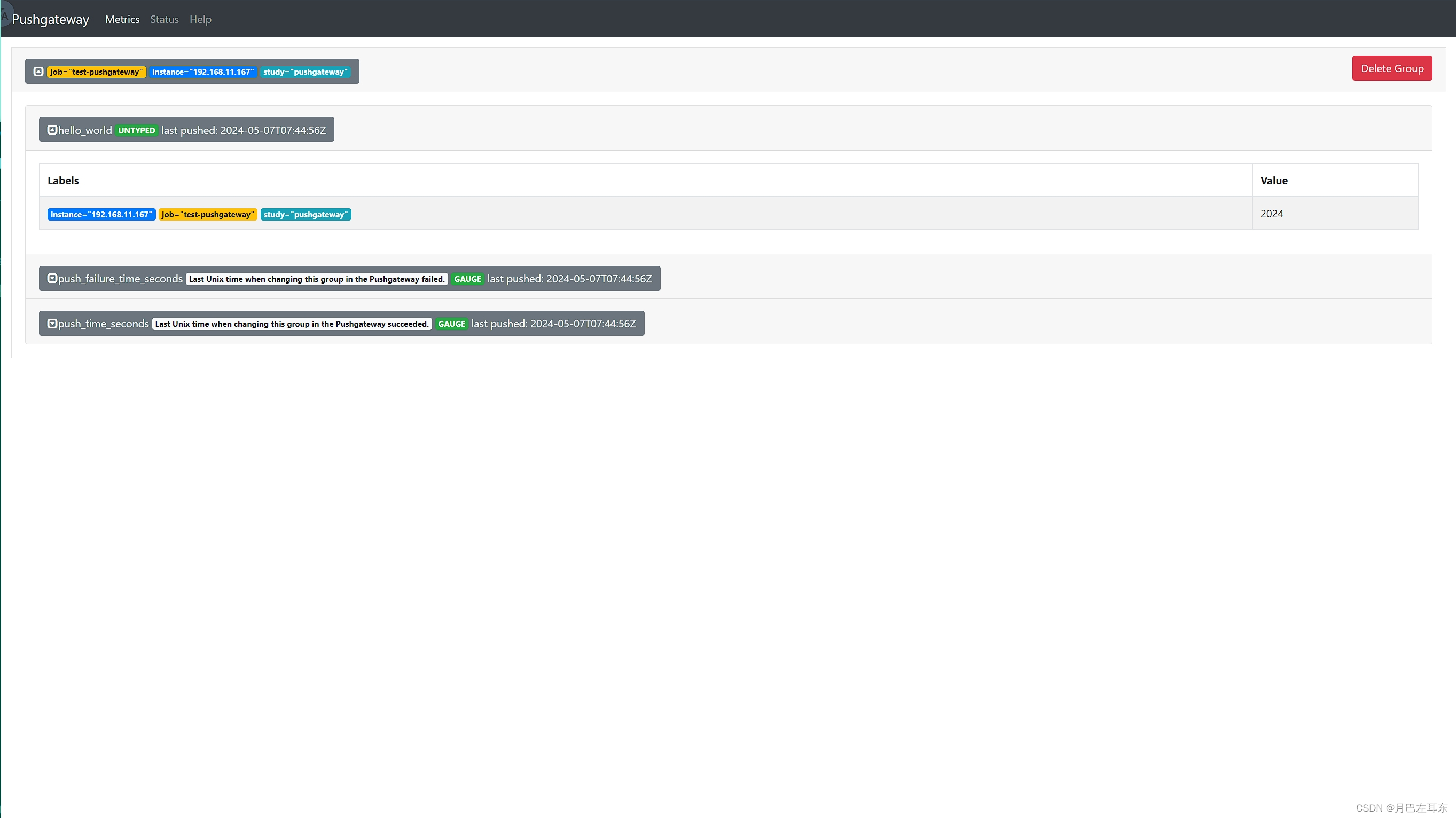Open the Help nav item
Screen dimensions: 1456x818
[x=200, y=19]
